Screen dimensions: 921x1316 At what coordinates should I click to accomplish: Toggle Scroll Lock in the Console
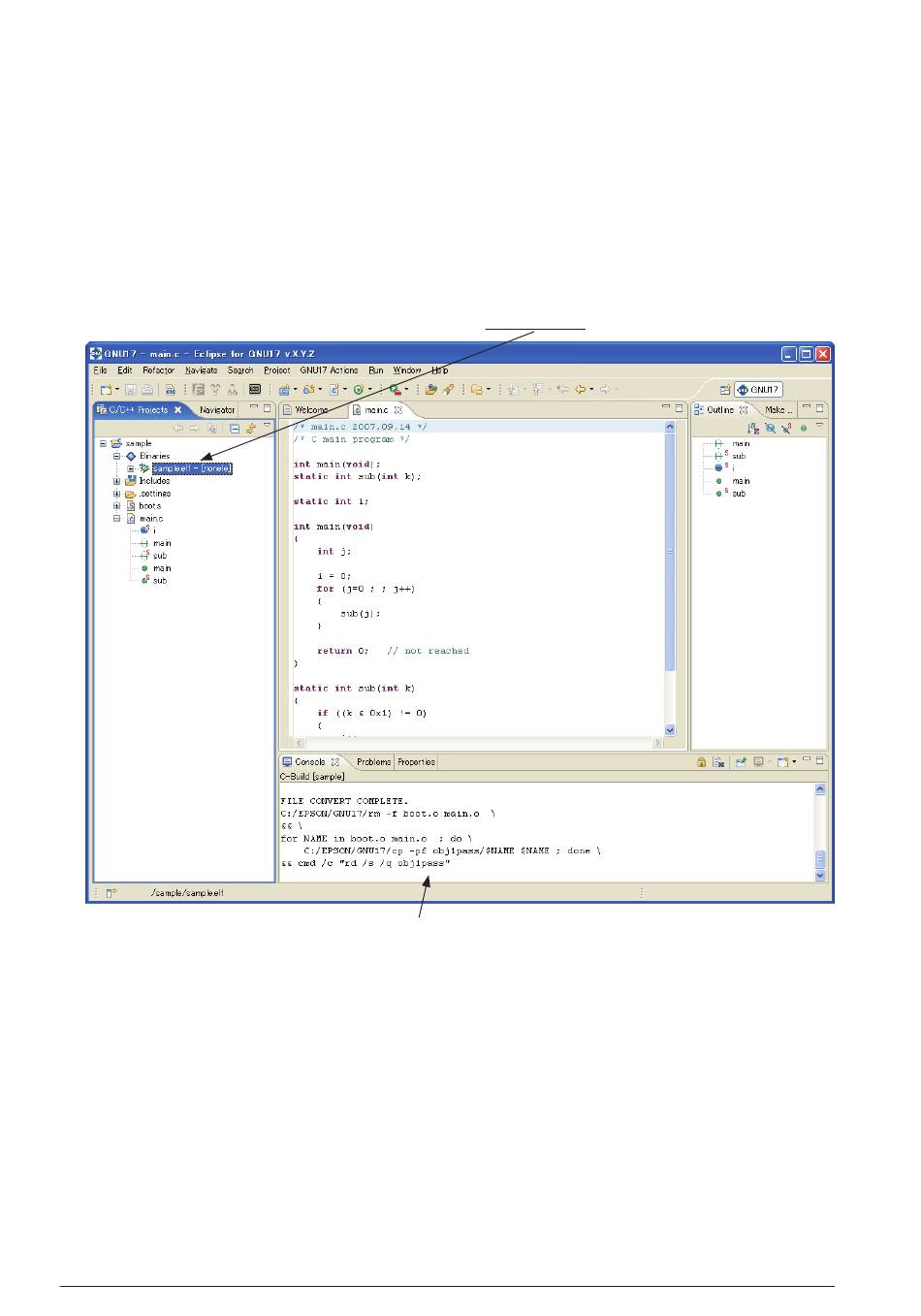701,762
